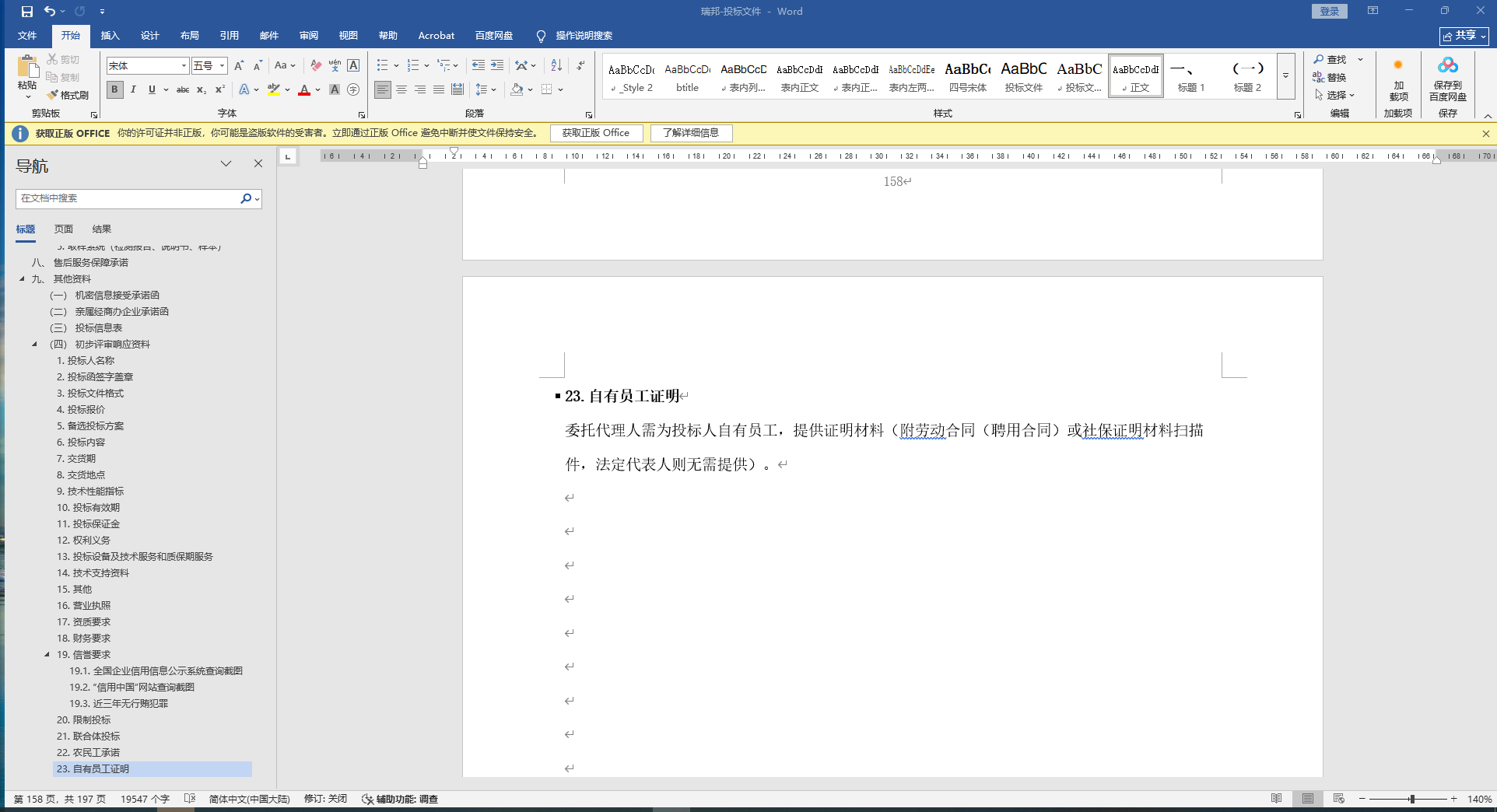
Task: Click the 了解详细信息 button
Action: coord(691,133)
